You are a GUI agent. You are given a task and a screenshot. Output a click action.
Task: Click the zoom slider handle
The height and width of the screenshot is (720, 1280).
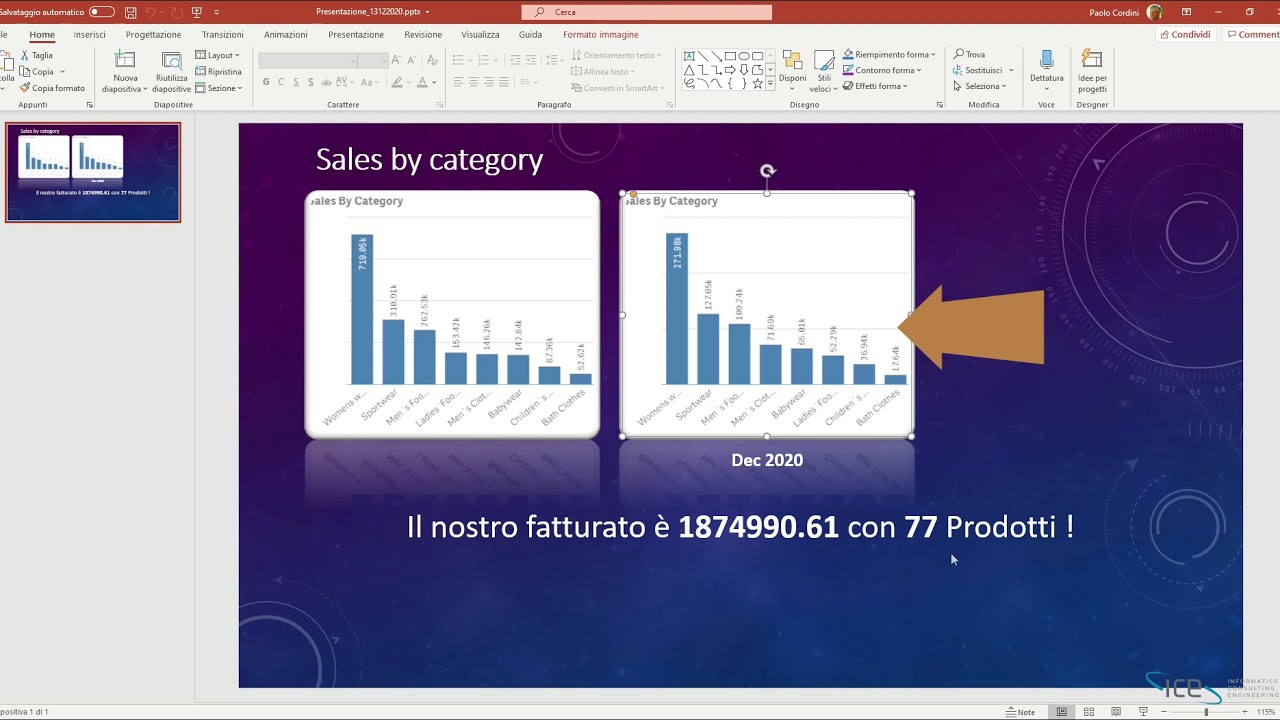[x=1206, y=712]
